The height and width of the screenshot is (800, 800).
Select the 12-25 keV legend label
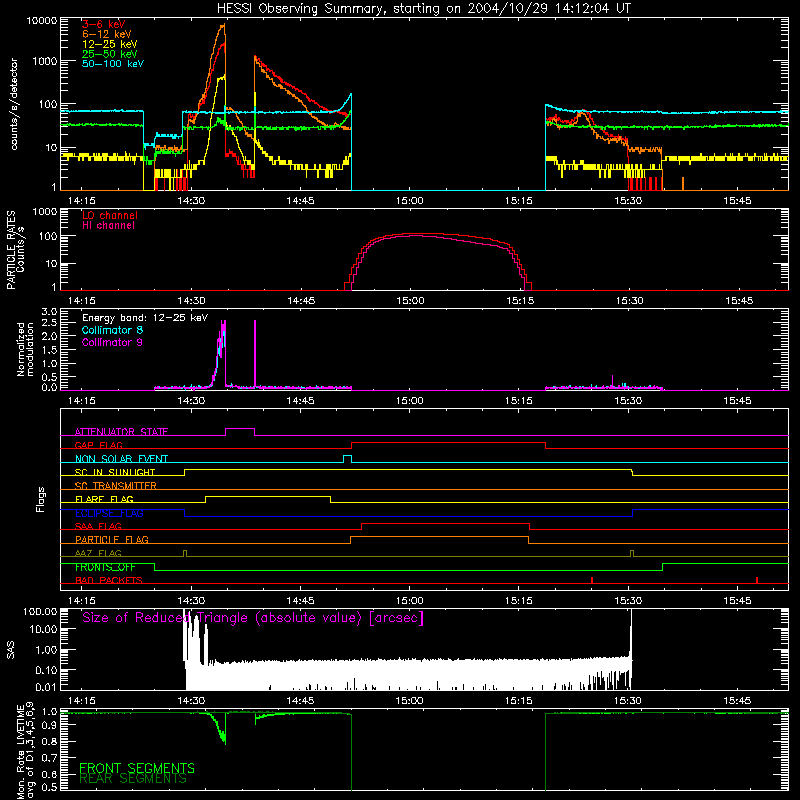[109, 44]
